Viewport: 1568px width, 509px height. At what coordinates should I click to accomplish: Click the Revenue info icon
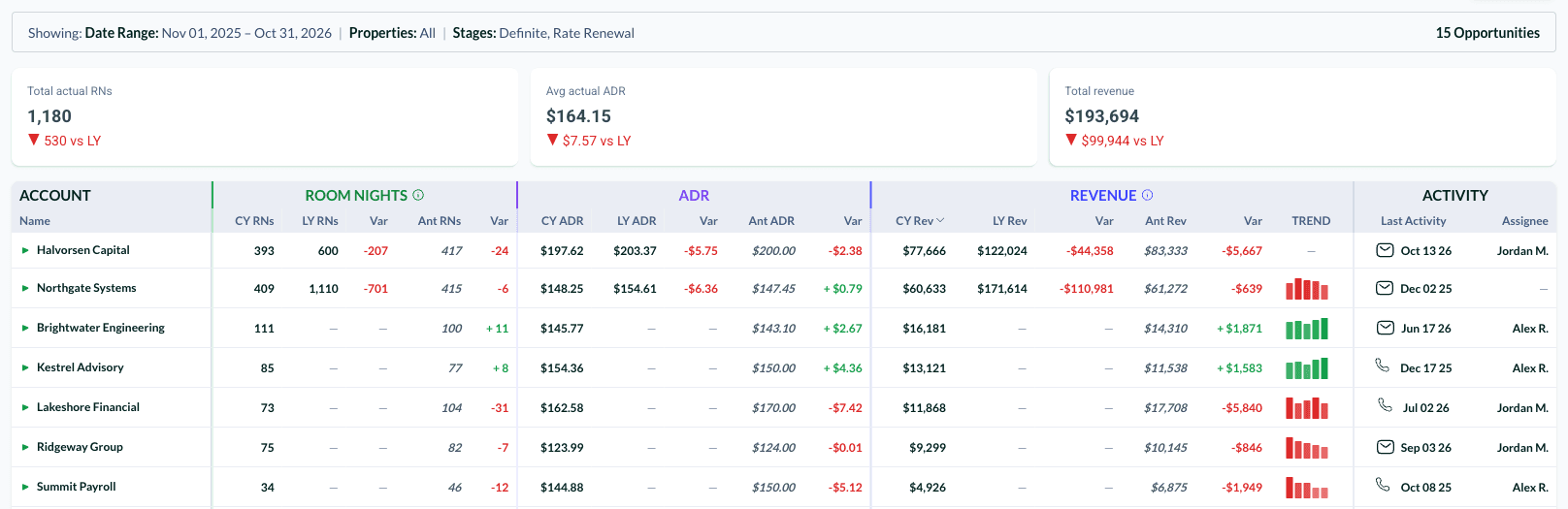click(1147, 195)
